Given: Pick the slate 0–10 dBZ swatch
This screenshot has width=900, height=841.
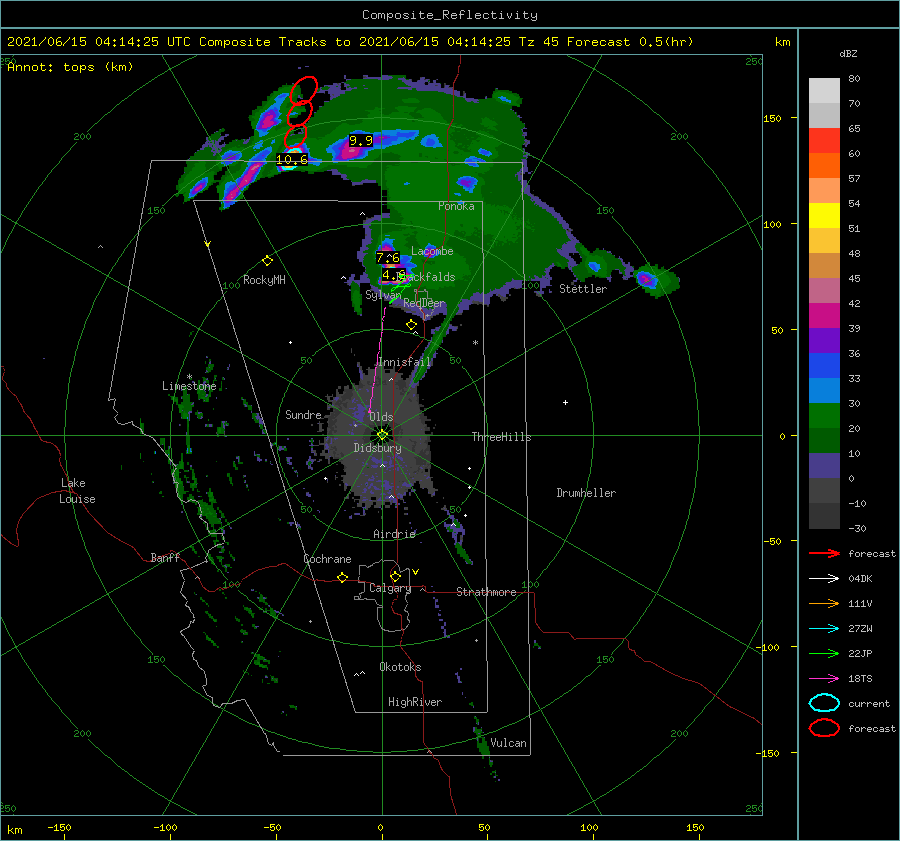Looking at the screenshot, I should (x=824, y=466).
